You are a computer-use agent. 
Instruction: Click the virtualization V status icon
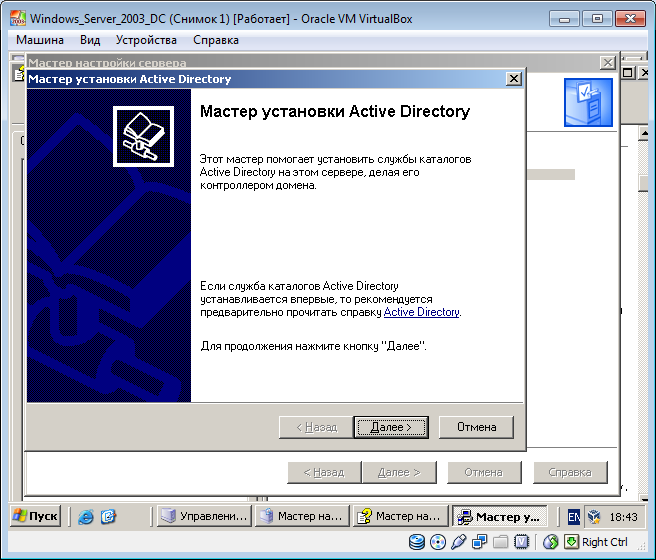521,542
